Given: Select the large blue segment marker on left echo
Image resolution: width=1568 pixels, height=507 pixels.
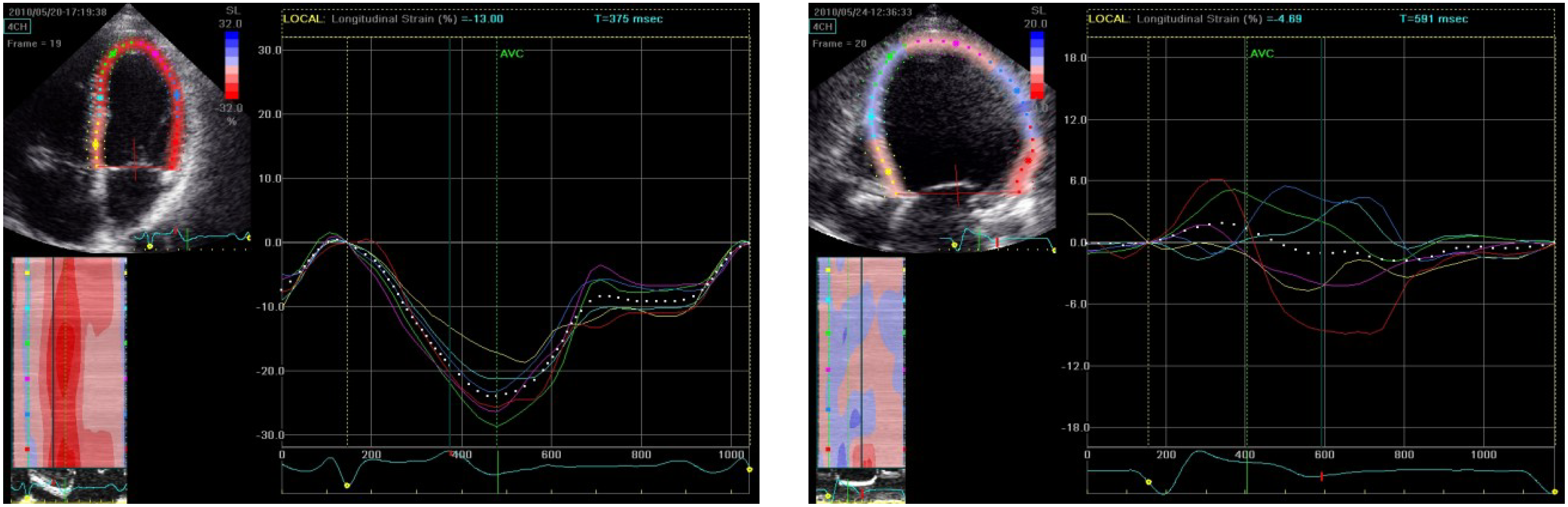Looking at the screenshot, I should [x=177, y=96].
